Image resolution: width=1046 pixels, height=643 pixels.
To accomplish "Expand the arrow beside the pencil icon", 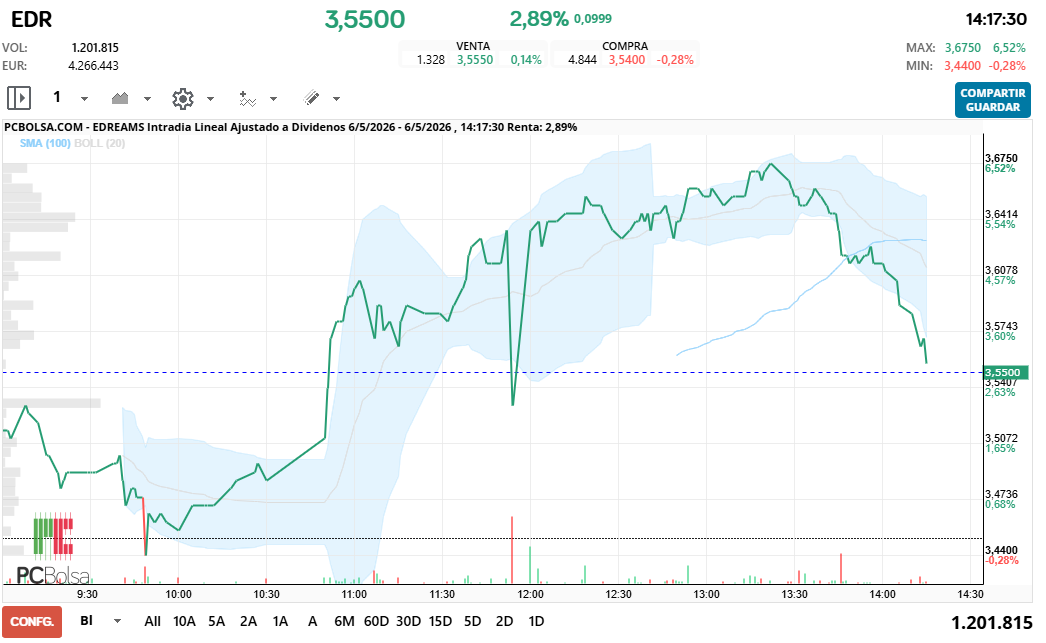I will 336,99.
